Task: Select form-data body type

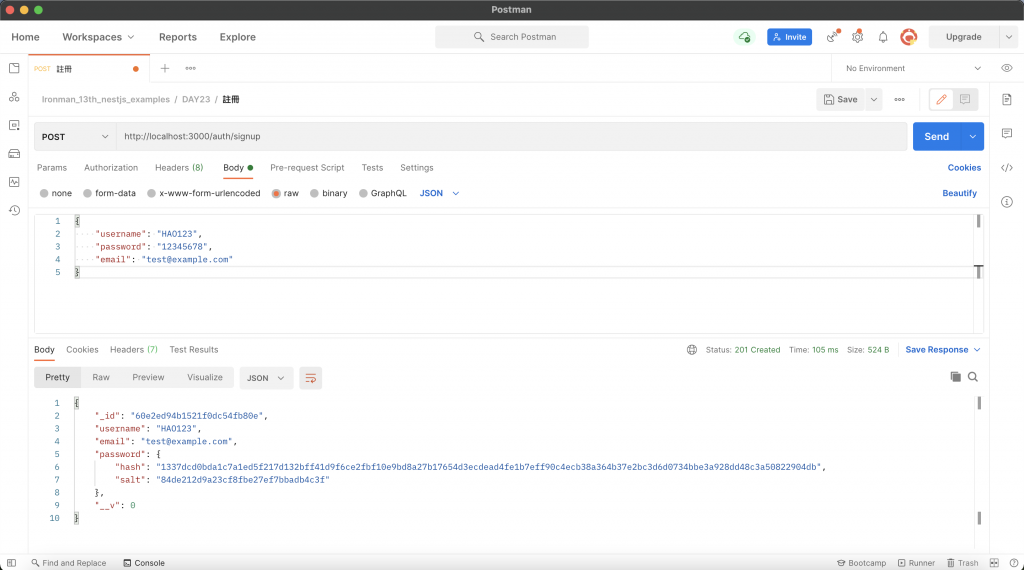Action: pos(87,193)
